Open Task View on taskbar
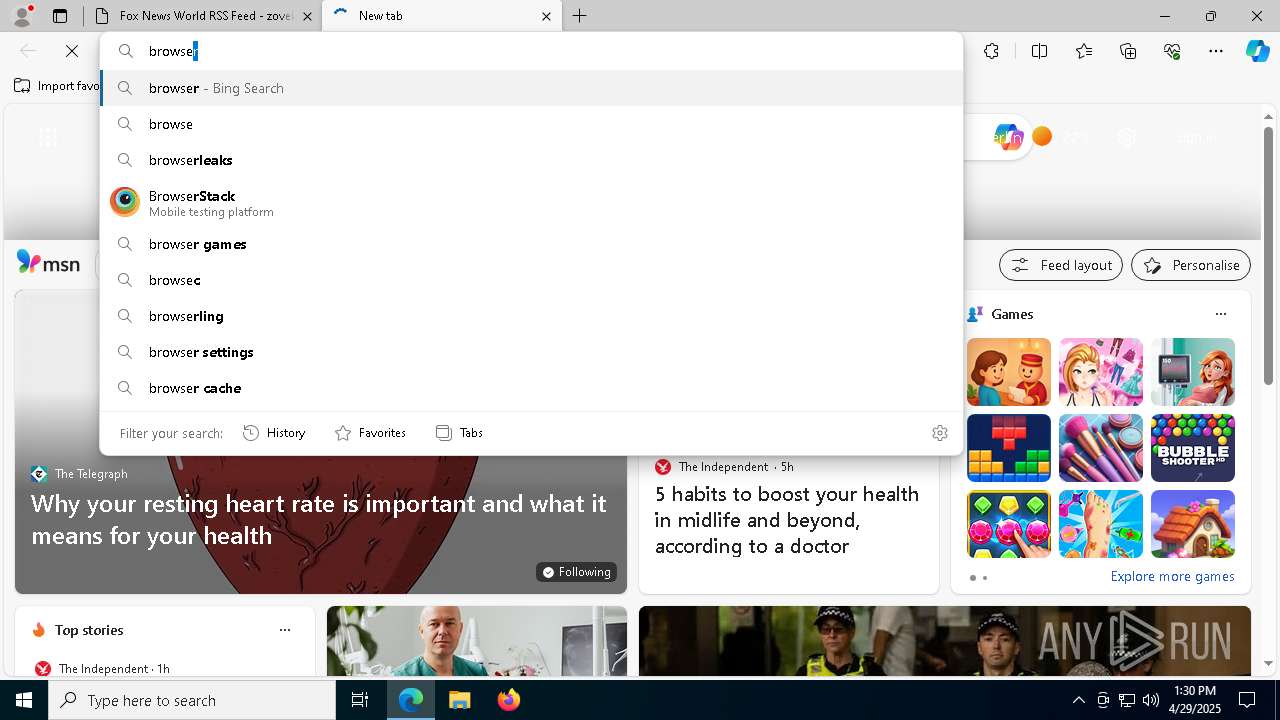The height and width of the screenshot is (720, 1280). tap(360, 700)
